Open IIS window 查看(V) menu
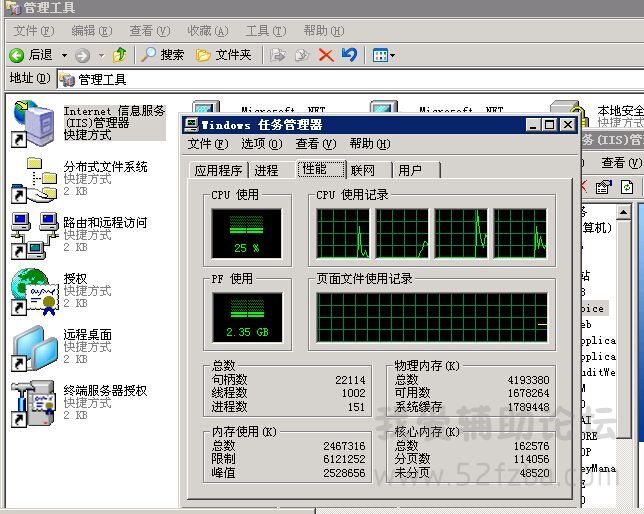Viewport: 644px width, 514px height. click(x=621, y=163)
